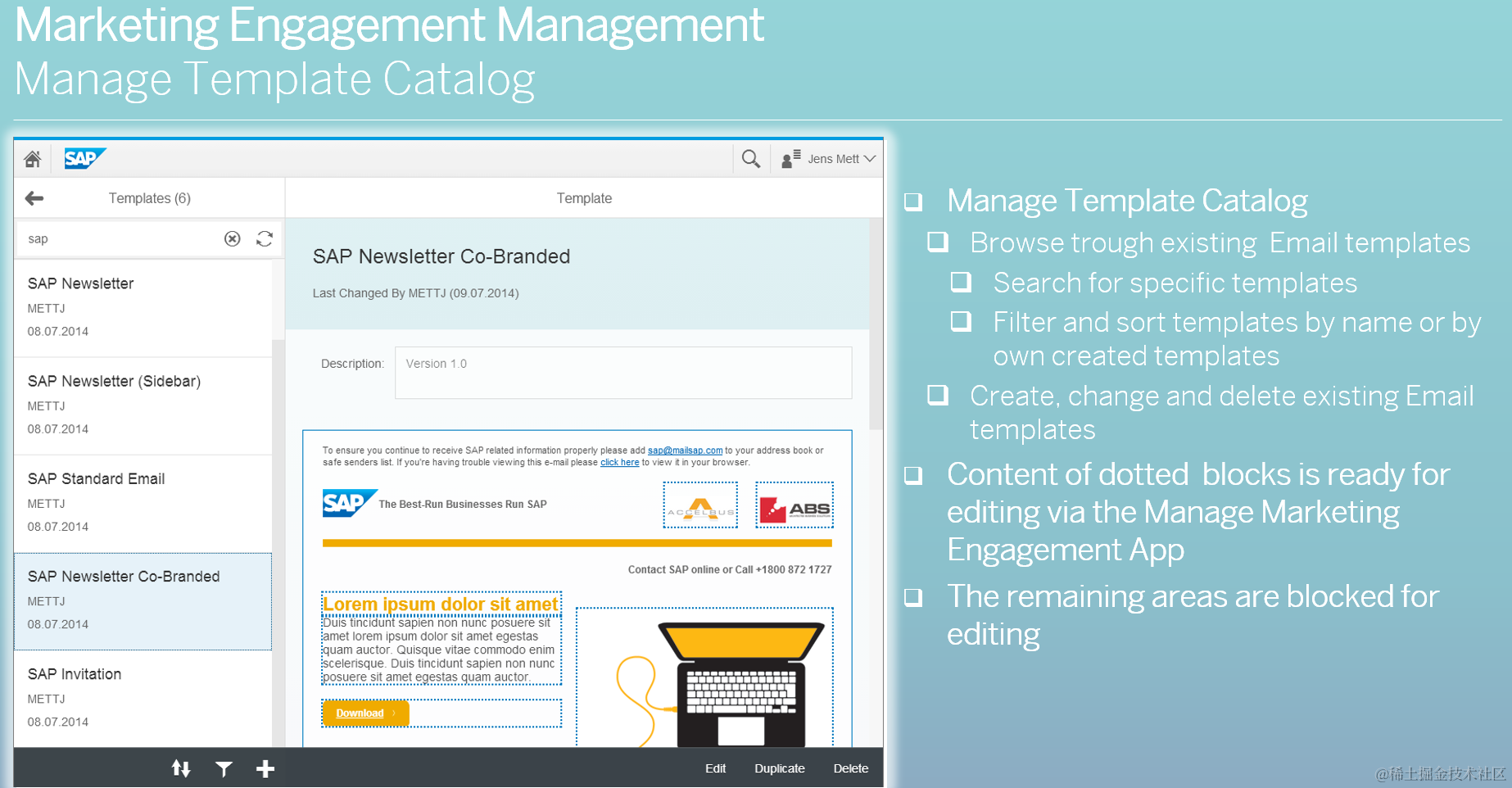Click the Edit button

[715, 768]
